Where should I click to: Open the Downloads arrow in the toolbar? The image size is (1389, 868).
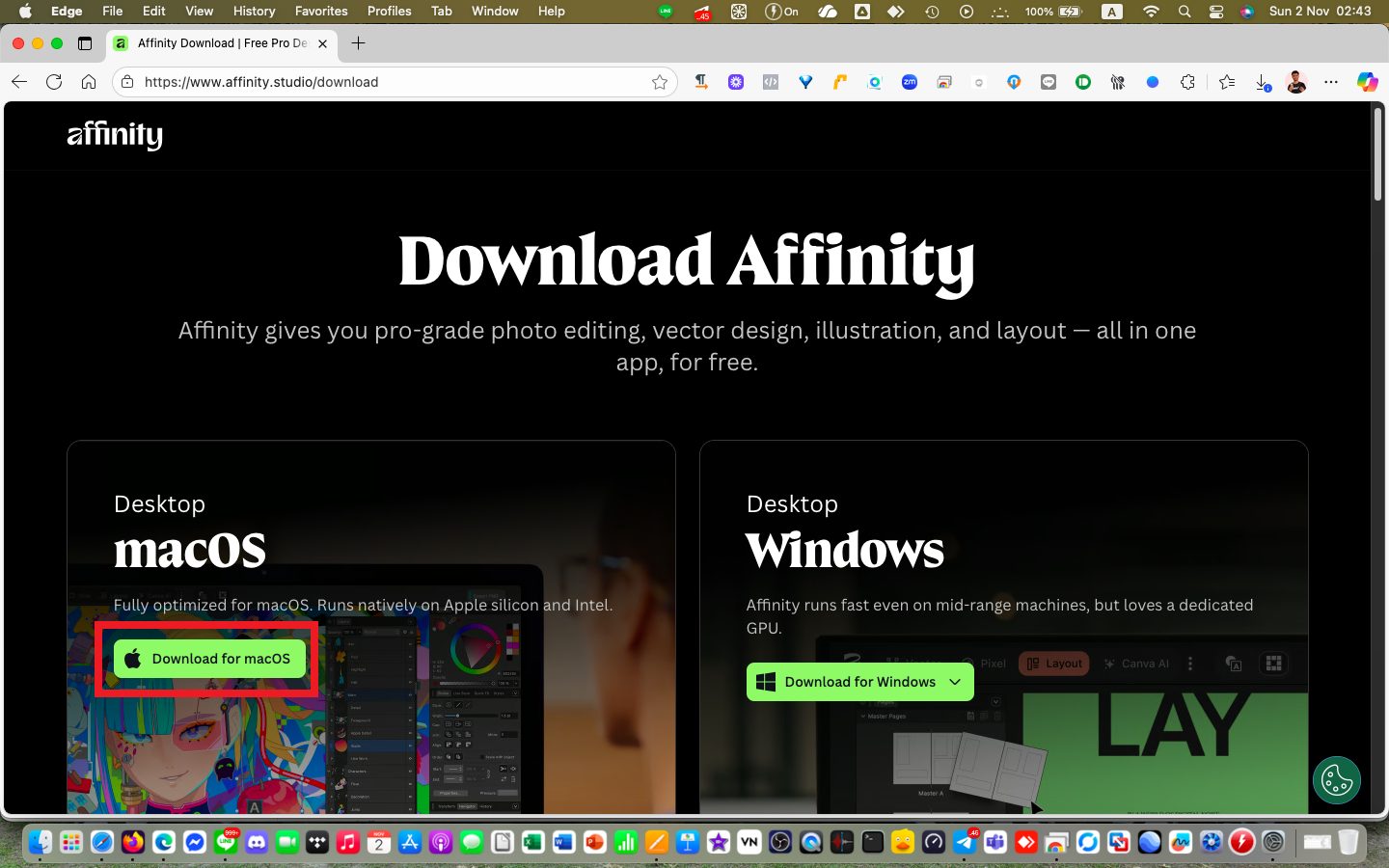(x=1262, y=82)
